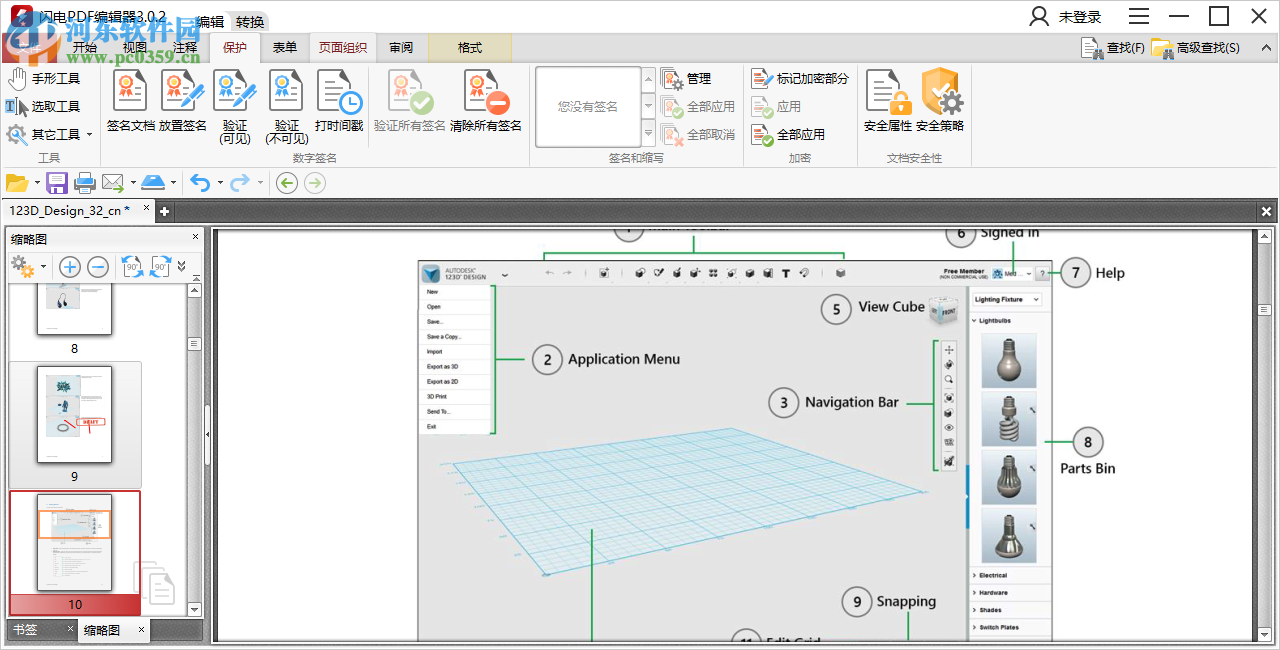Image resolution: width=1280 pixels, height=650 pixels.
Task: Expand thumbnail toolbar overflow chevron
Action: coord(181,267)
